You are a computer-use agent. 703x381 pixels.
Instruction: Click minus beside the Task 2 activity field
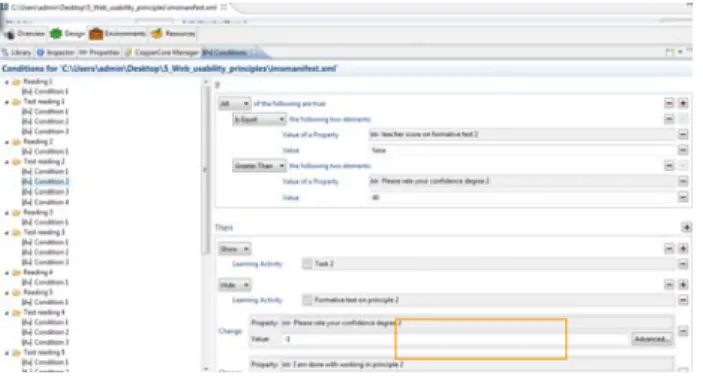click(x=683, y=264)
